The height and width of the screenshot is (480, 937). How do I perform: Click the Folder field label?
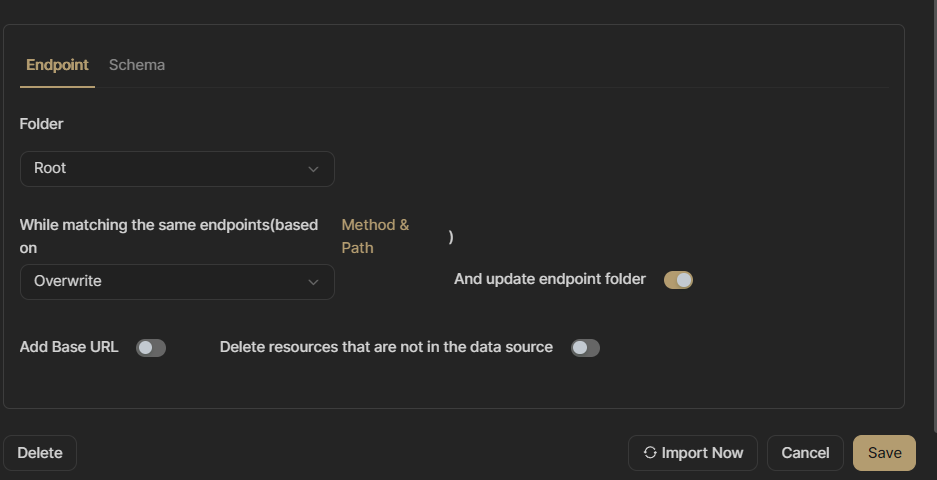tap(41, 124)
